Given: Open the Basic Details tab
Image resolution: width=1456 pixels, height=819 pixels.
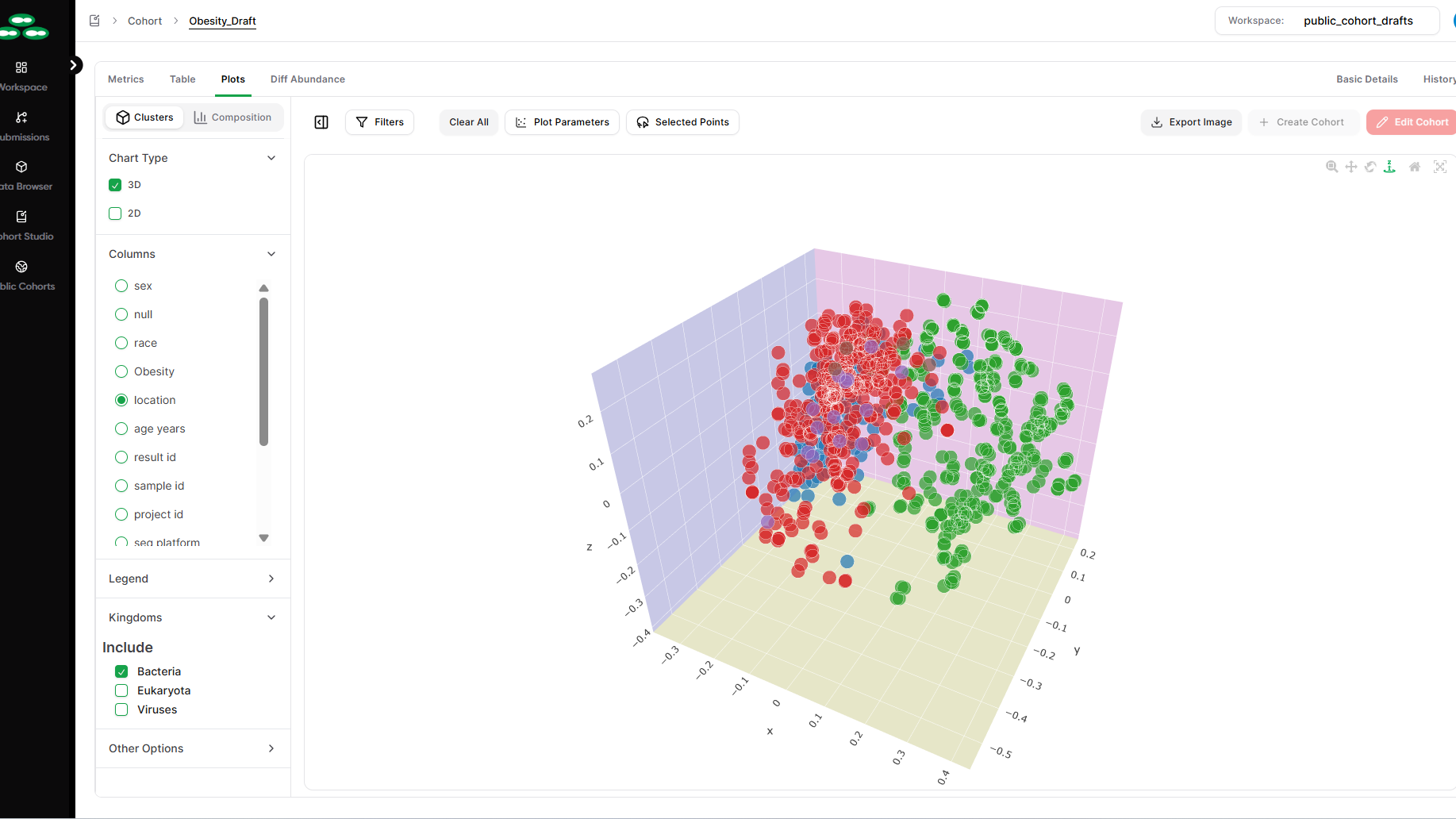Looking at the screenshot, I should click(x=1366, y=79).
